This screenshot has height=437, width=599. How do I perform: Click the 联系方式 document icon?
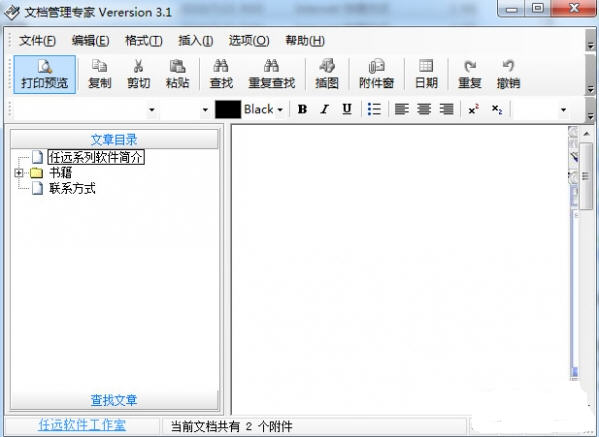point(37,188)
